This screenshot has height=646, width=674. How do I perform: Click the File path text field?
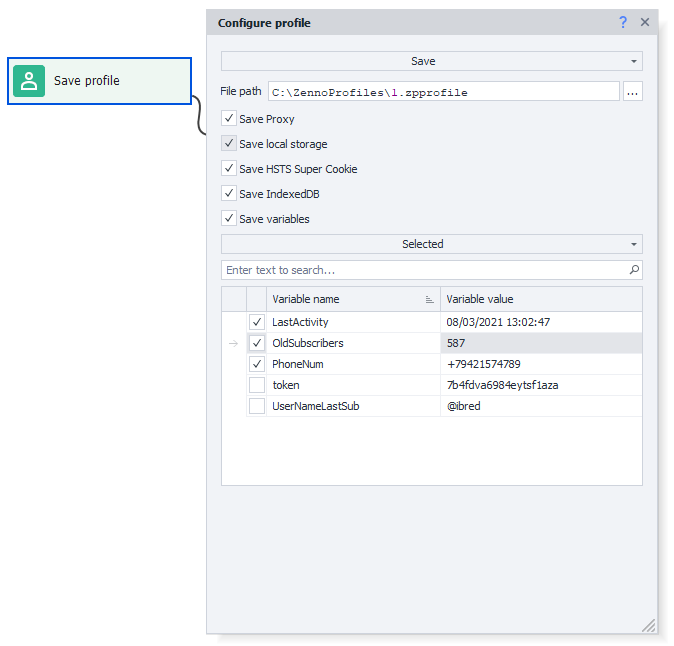point(443,92)
